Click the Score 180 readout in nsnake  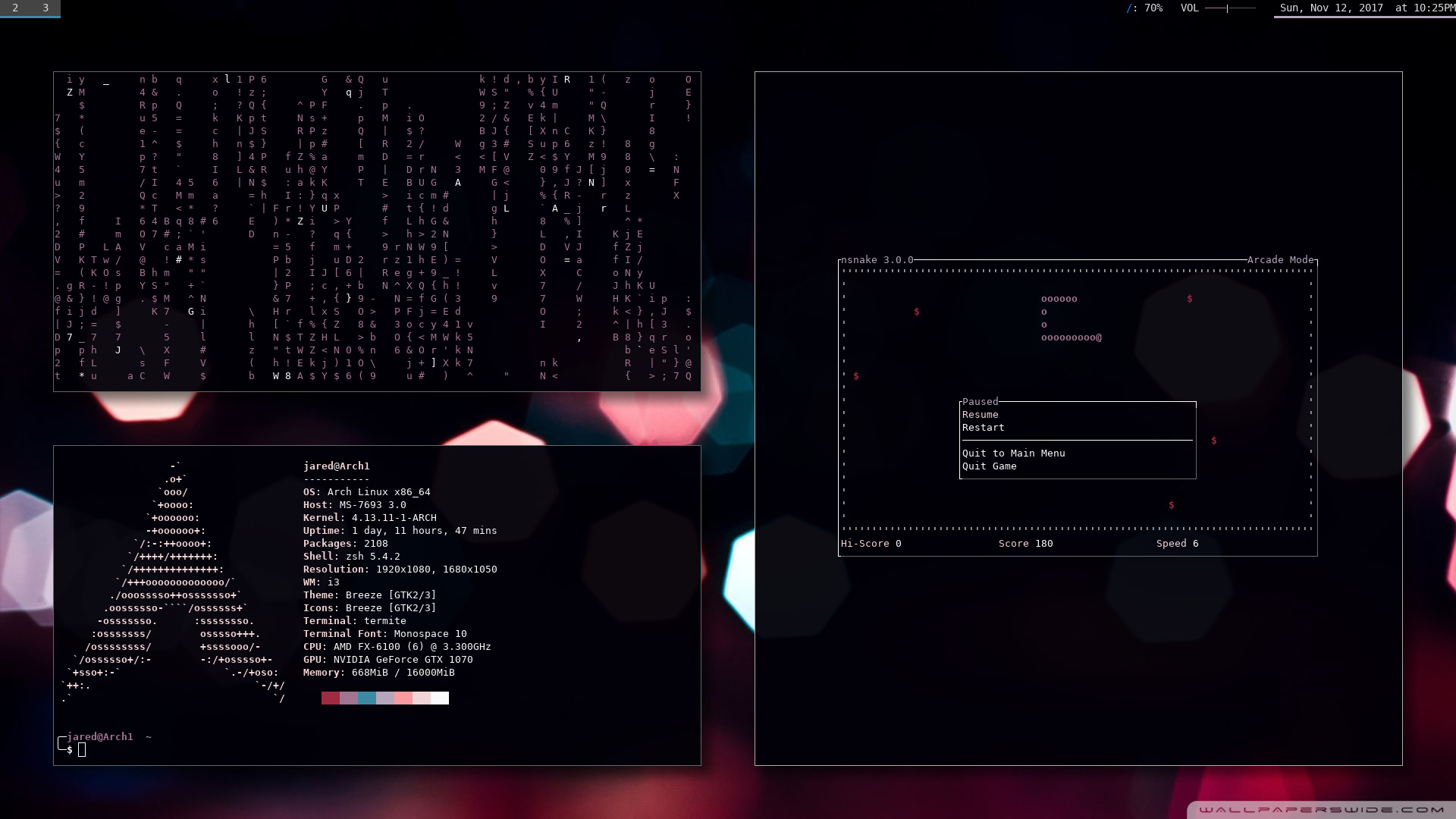pyautogui.click(x=1025, y=544)
